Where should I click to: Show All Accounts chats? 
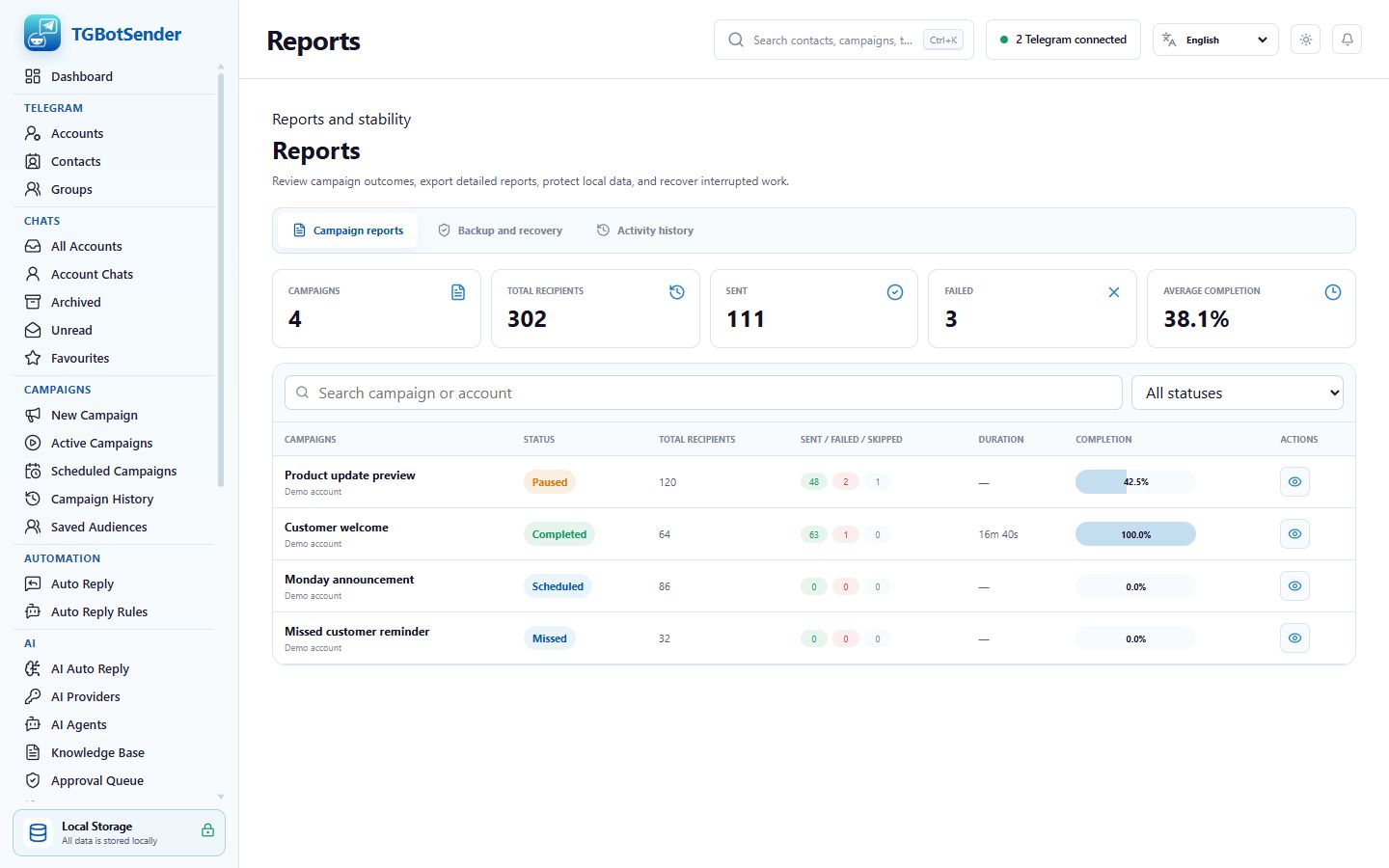[x=114, y=246]
